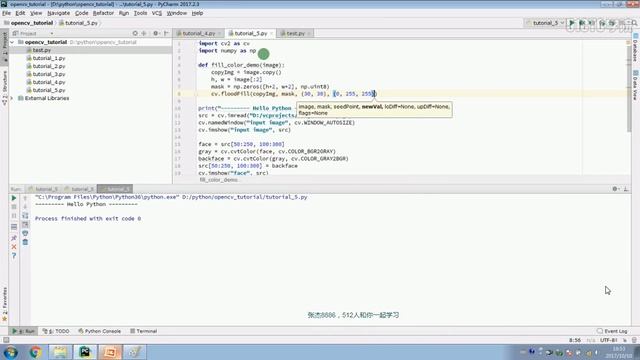Rerun program in Run panel
Screen dimensions: 640x360
point(14,198)
